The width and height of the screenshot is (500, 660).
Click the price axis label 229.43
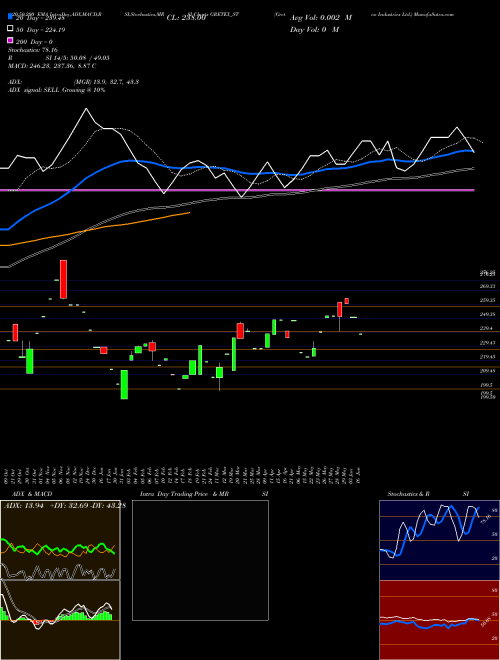[487, 343]
